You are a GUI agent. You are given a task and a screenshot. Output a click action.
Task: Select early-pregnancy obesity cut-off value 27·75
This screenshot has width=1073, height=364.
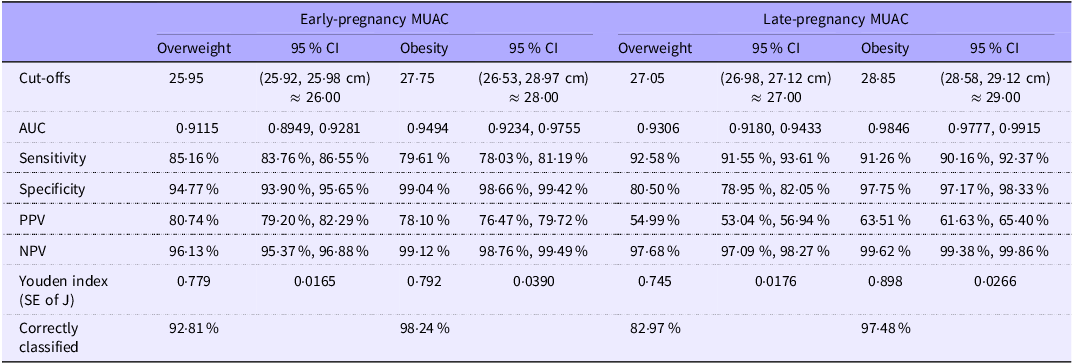point(417,79)
